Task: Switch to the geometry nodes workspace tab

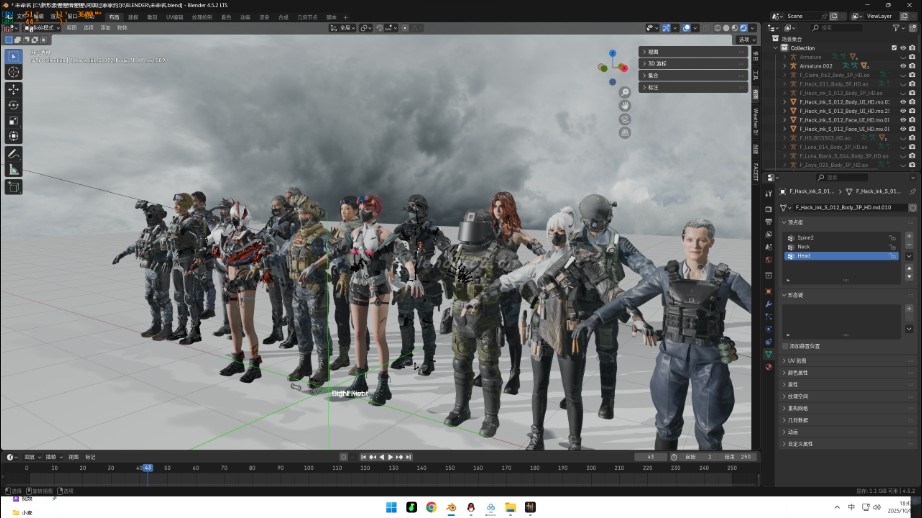Action: [307, 17]
